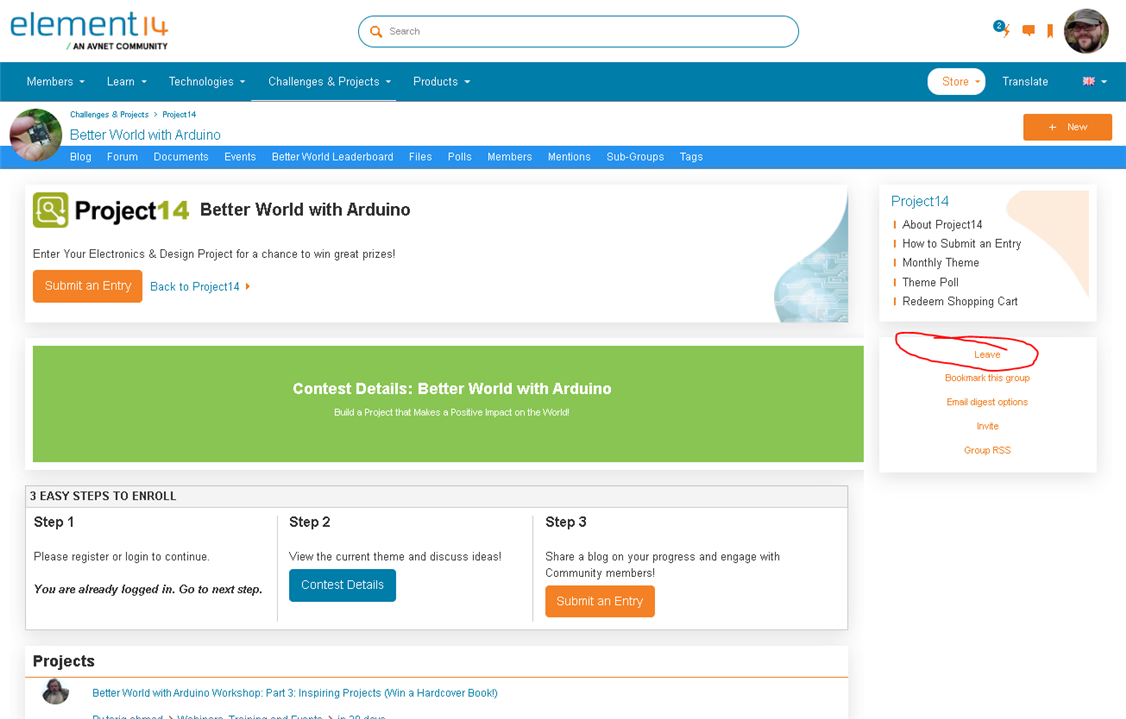Expand the Learn menu
This screenshot has width=1126, height=719.
tap(126, 82)
